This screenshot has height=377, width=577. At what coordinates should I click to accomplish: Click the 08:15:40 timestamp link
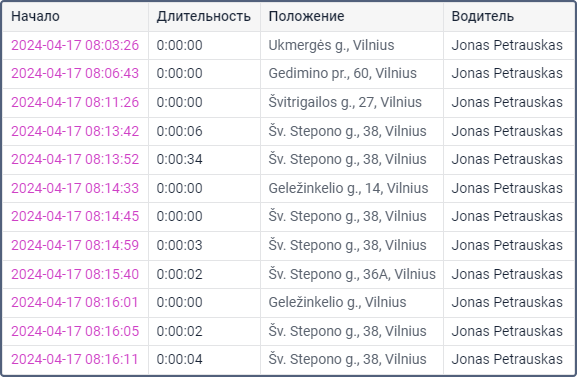75,274
